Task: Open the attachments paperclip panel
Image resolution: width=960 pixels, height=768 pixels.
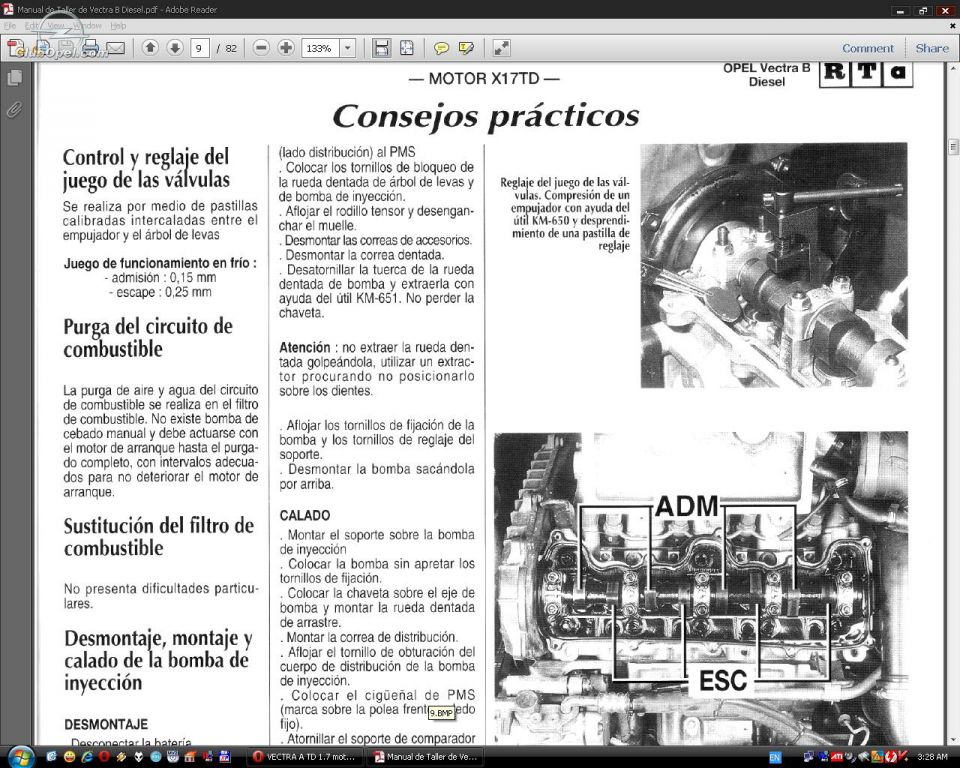Action: [x=14, y=110]
